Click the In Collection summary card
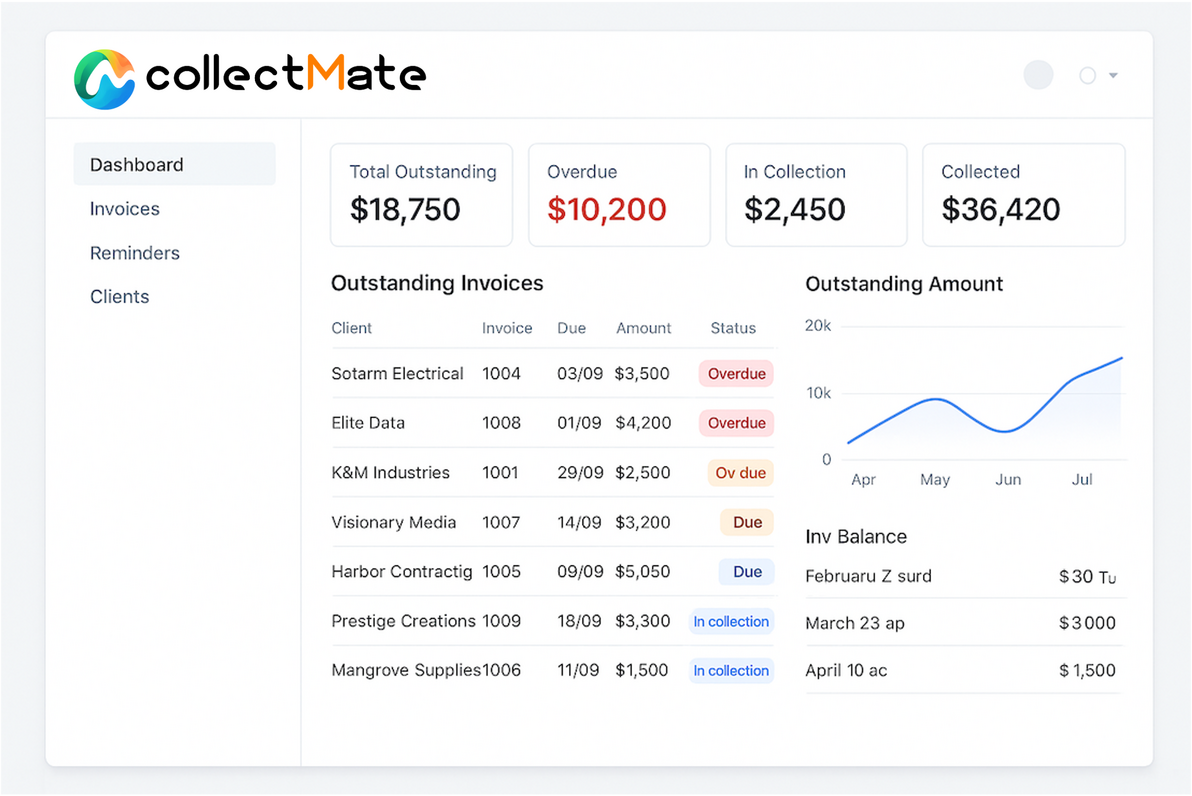The width and height of the screenshot is (1192, 796). [815, 195]
